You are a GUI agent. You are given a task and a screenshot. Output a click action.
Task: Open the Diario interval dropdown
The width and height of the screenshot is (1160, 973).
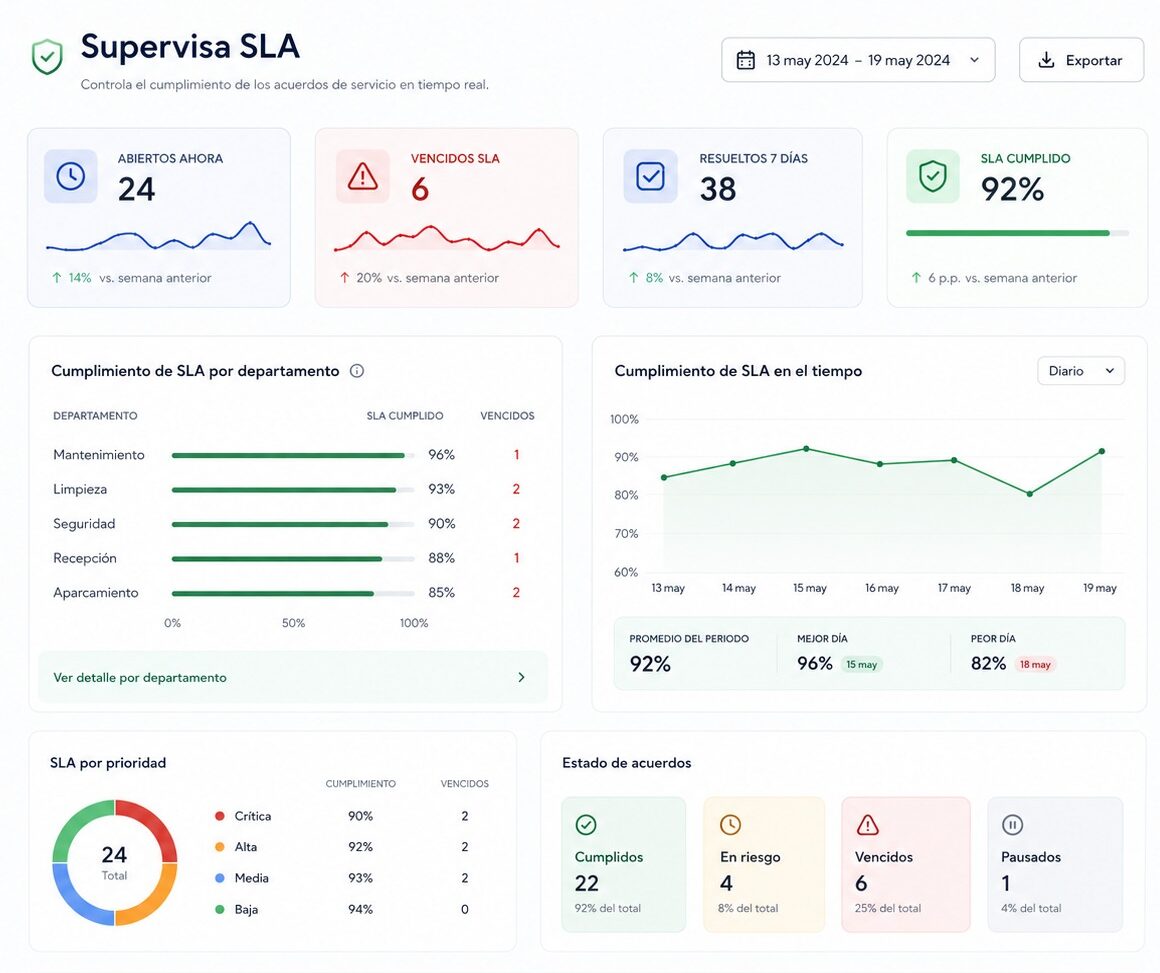click(1081, 371)
